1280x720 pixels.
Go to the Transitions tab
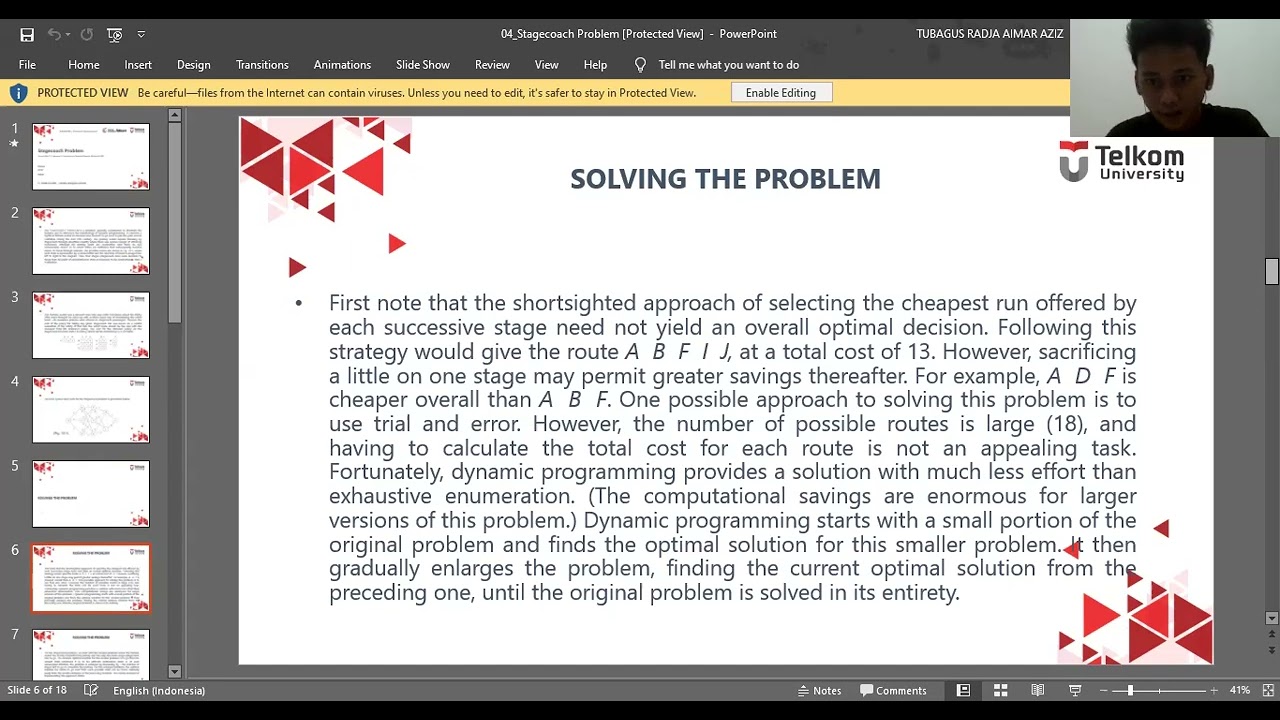tap(262, 65)
